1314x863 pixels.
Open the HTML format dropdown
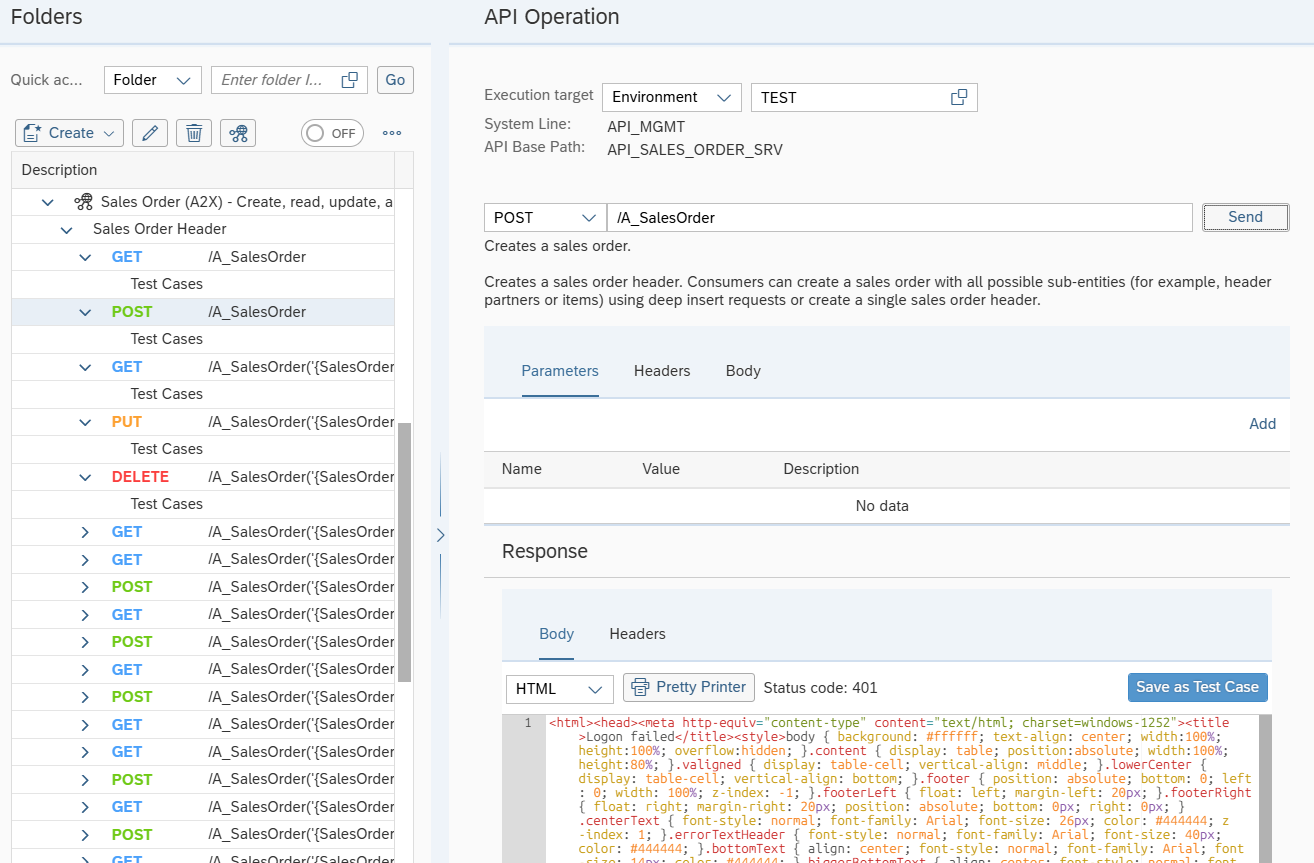pos(560,689)
